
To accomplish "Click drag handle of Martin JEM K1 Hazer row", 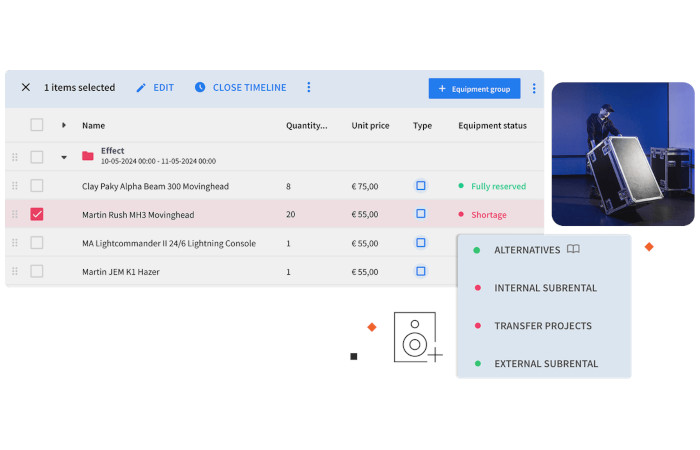I will [15, 271].
